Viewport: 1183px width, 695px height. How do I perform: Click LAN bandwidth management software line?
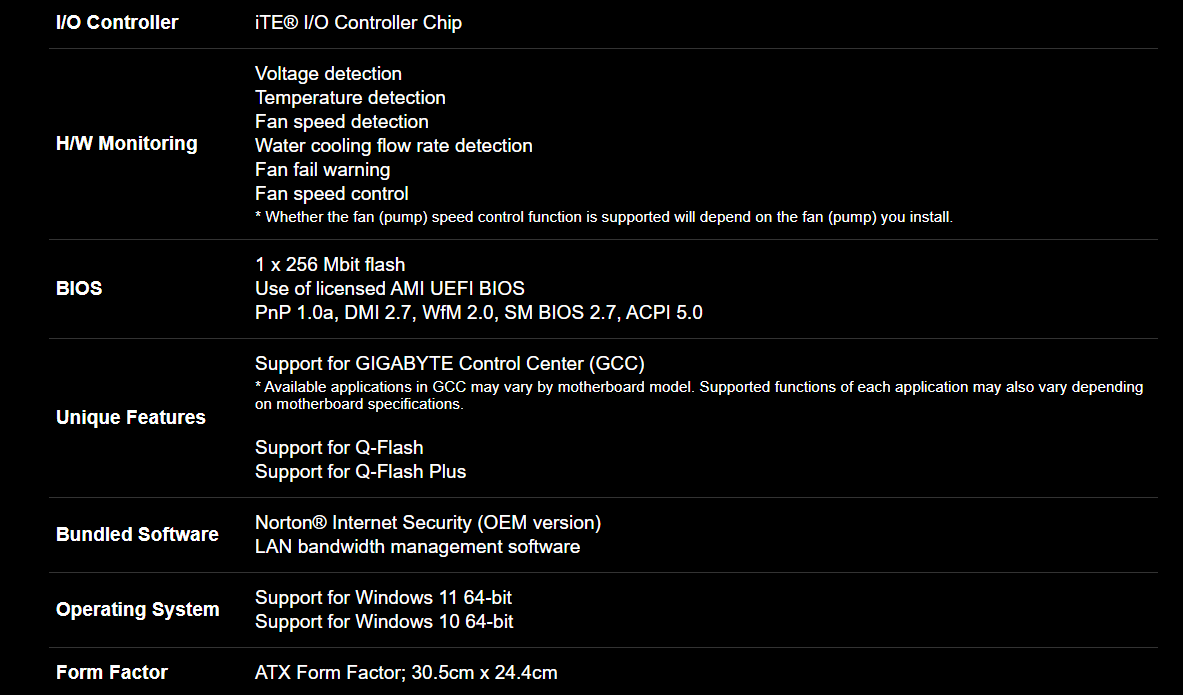click(x=417, y=547)
